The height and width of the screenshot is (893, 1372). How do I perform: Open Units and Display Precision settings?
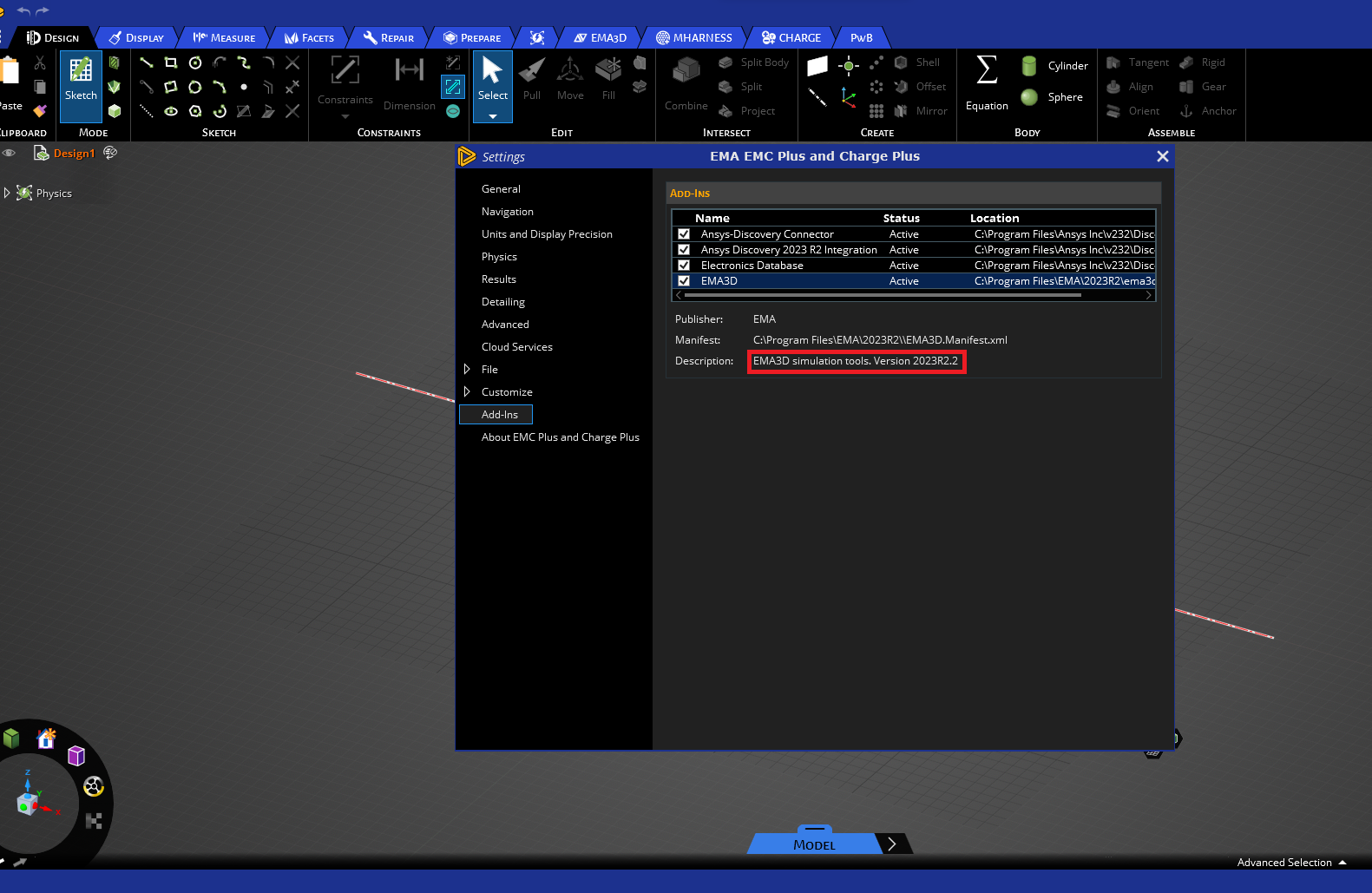point(547,234)
